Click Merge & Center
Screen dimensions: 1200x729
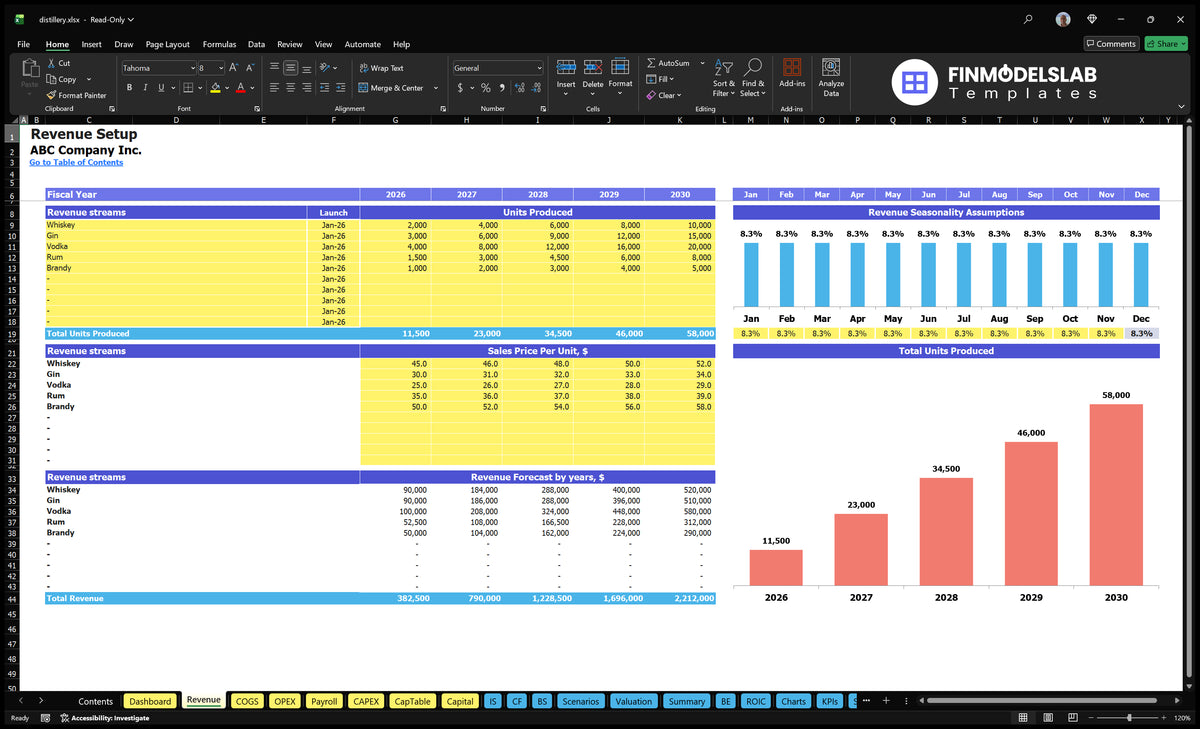pyautogui.click(x=390, y=88)
